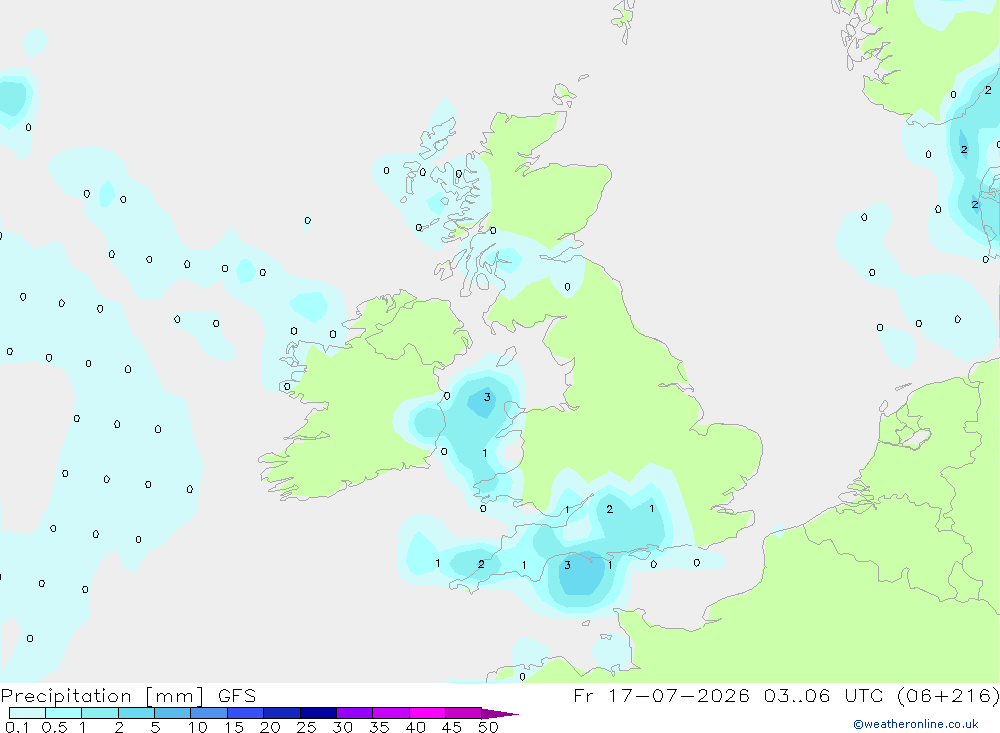The width and height of the screenshot is (1000, 733).
Task: Click the 10–15 mm legend color box
Action: [x=209, y=713]
